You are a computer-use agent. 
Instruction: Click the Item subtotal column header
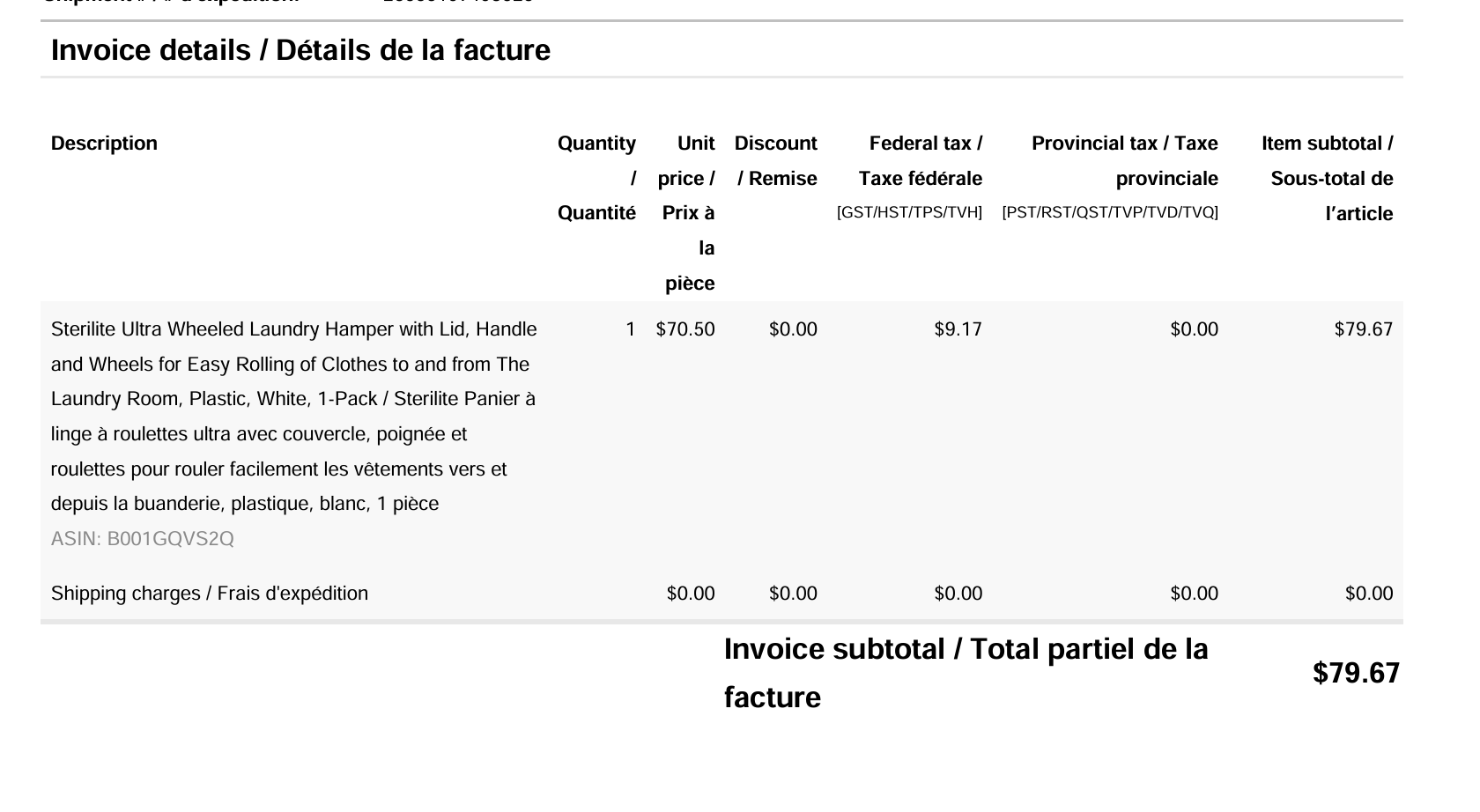point(1328,179)
